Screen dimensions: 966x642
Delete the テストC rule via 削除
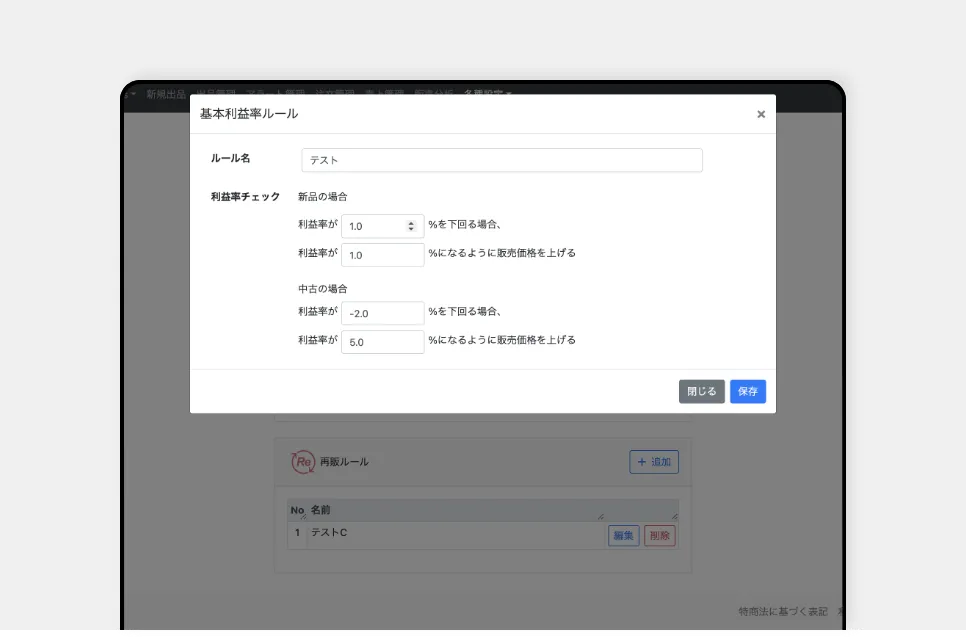660,536
